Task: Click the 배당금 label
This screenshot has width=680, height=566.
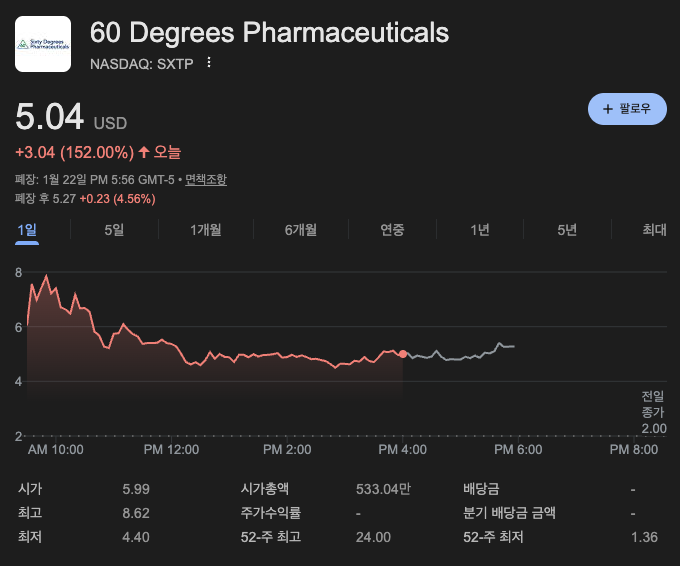Action: [481, 489]
